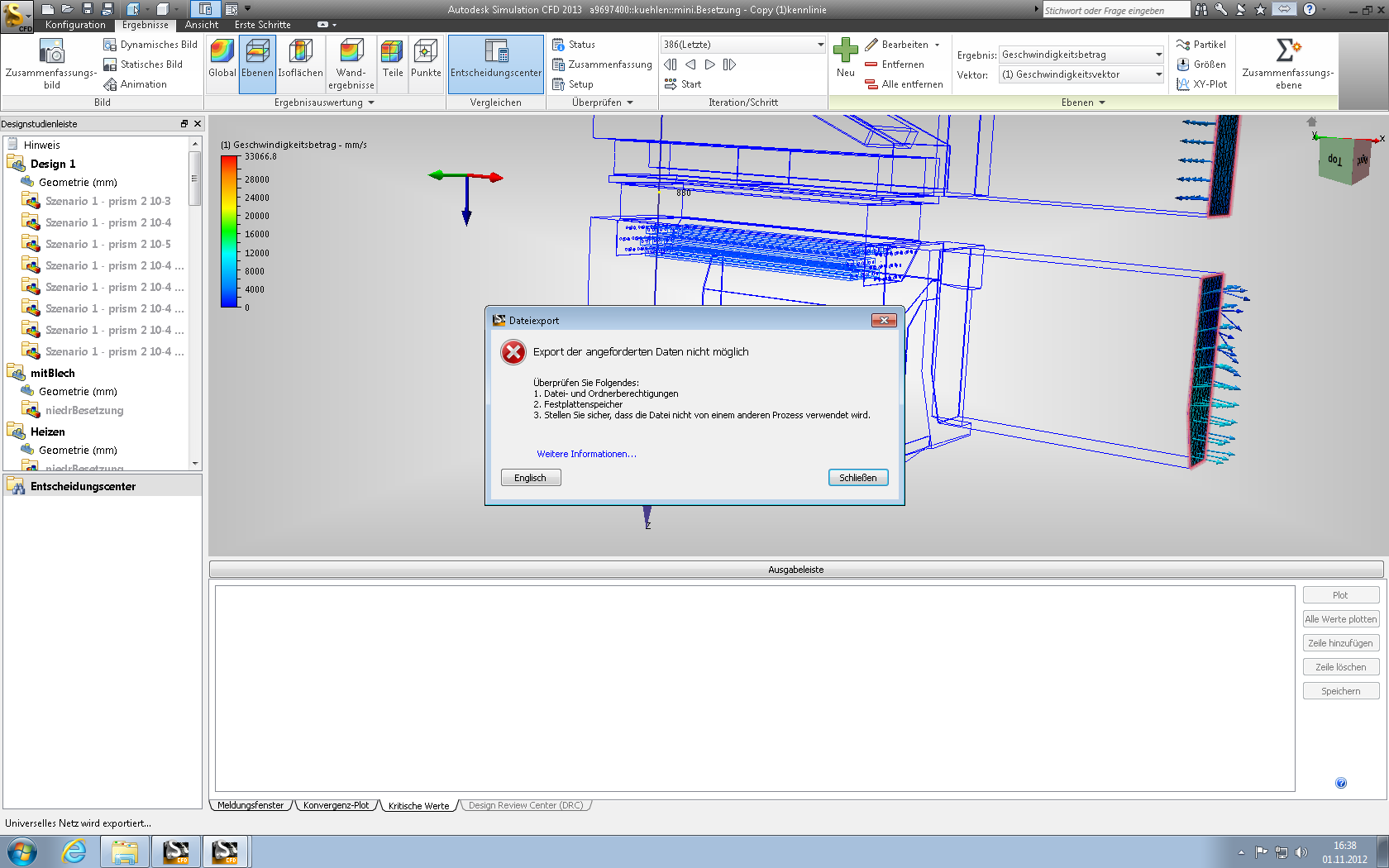
Task: Switch to the Kritische Werte tab
Action: tap(418, 805)
